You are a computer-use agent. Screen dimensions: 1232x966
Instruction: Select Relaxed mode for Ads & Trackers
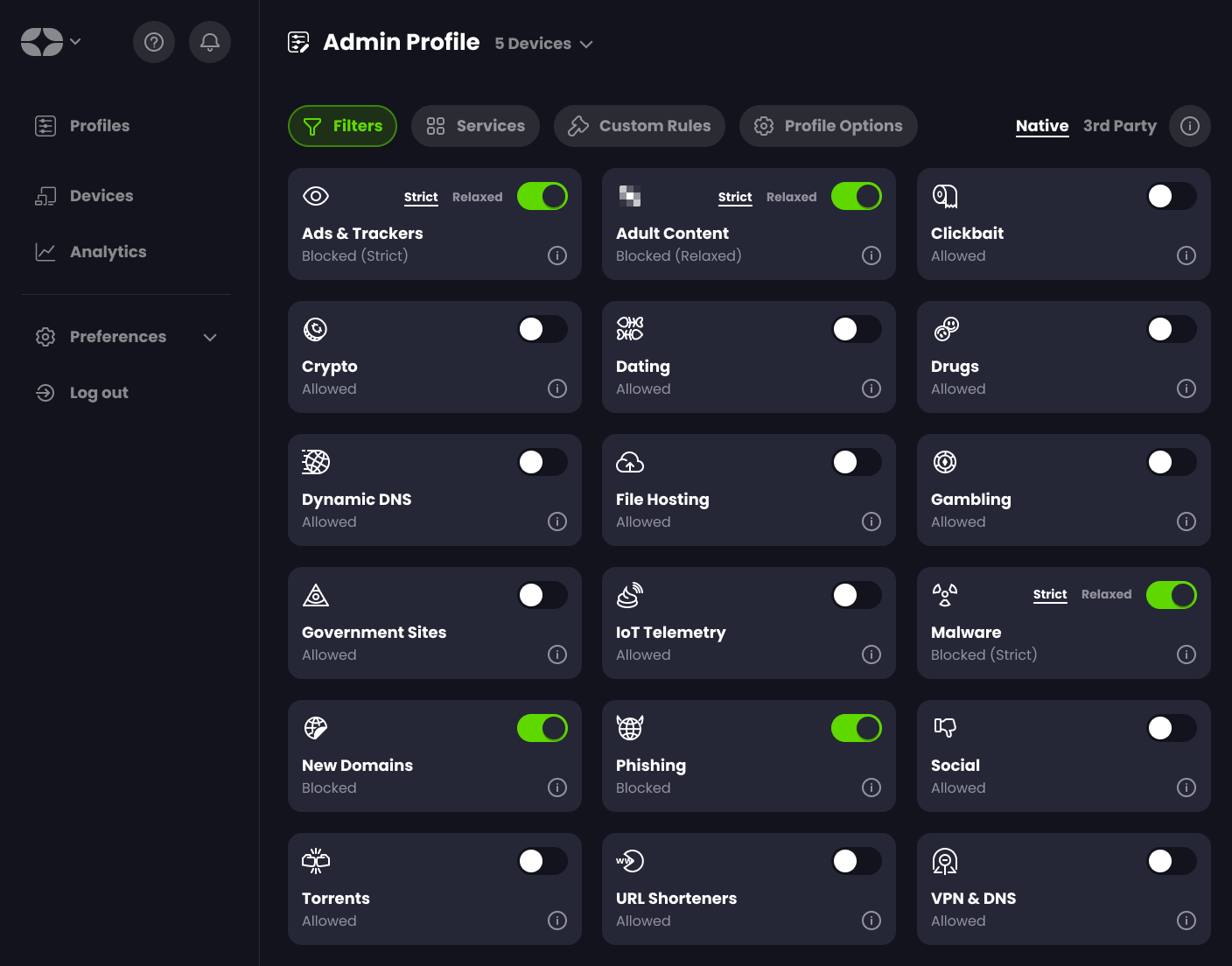pos(477,197)
